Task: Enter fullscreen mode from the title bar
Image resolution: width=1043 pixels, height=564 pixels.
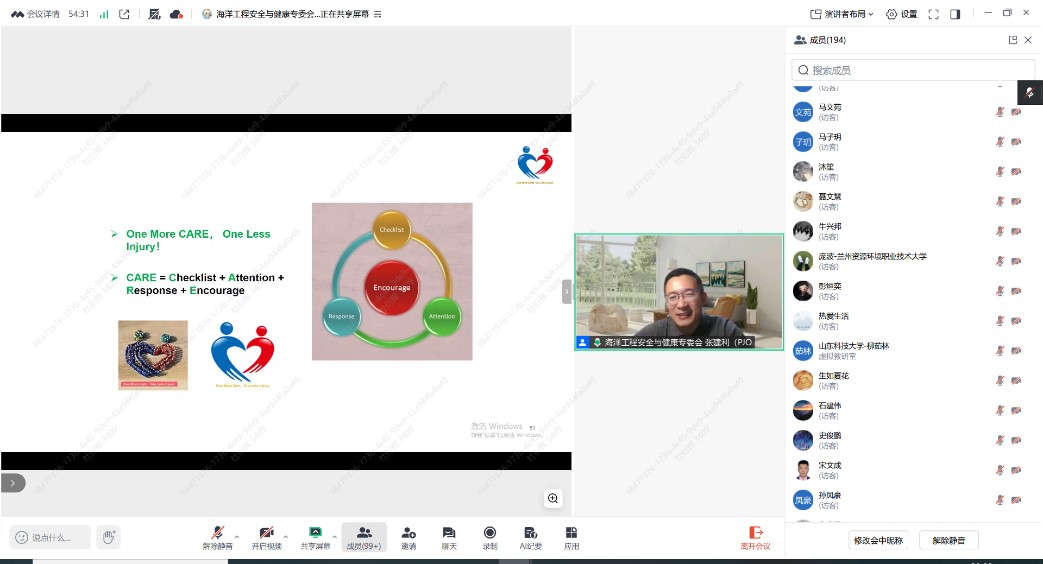Action: (933, 14)
